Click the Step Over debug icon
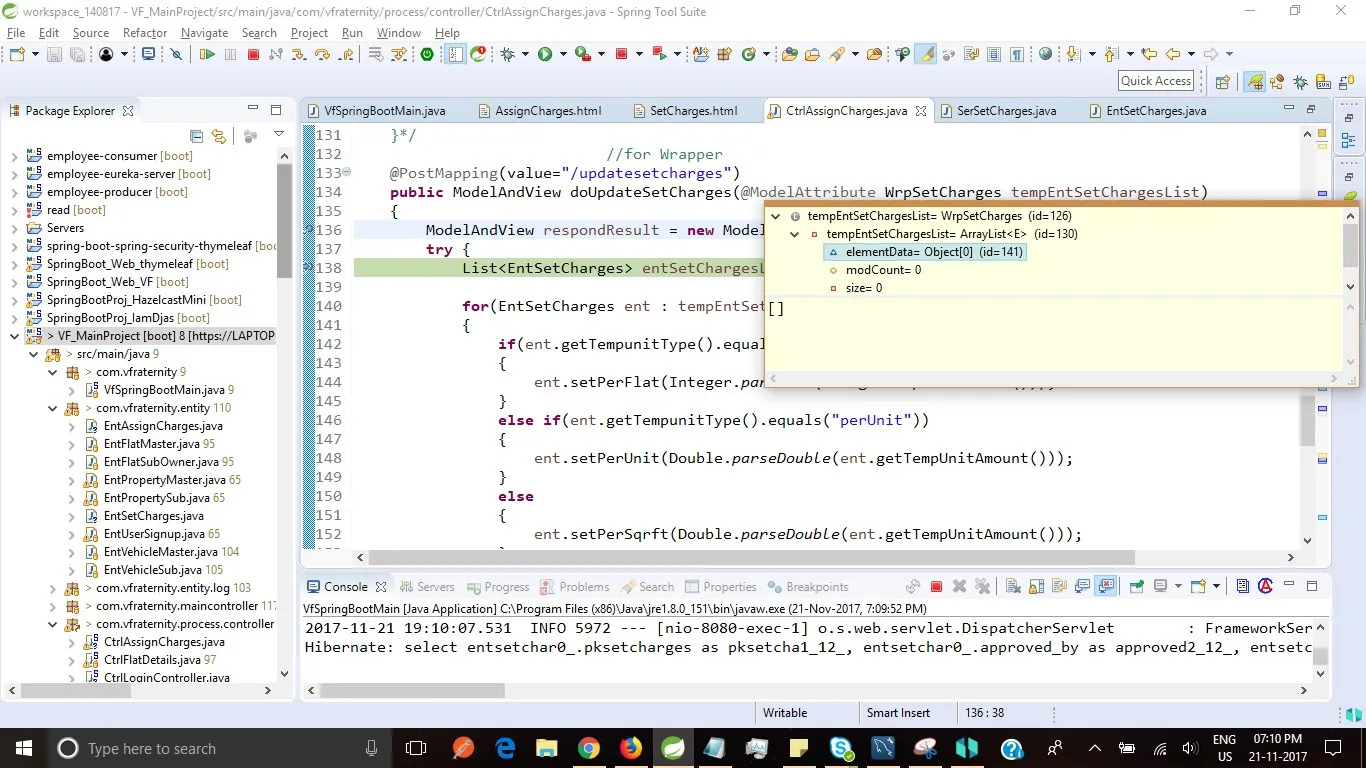 point(320,54)
